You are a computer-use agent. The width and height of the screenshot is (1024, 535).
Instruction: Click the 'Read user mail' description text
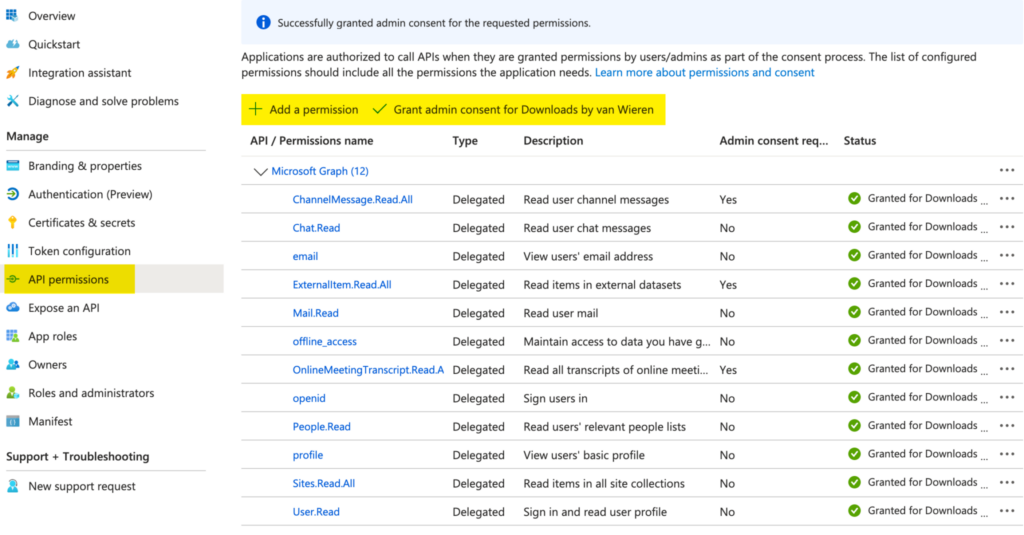[x=560, y=313]
